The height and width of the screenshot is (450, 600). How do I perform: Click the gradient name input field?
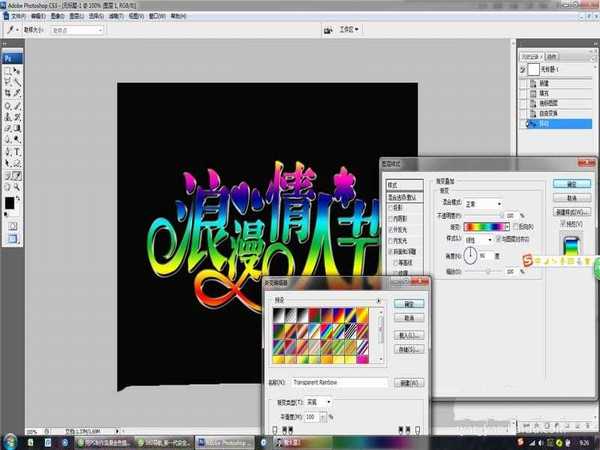[338, 382]
